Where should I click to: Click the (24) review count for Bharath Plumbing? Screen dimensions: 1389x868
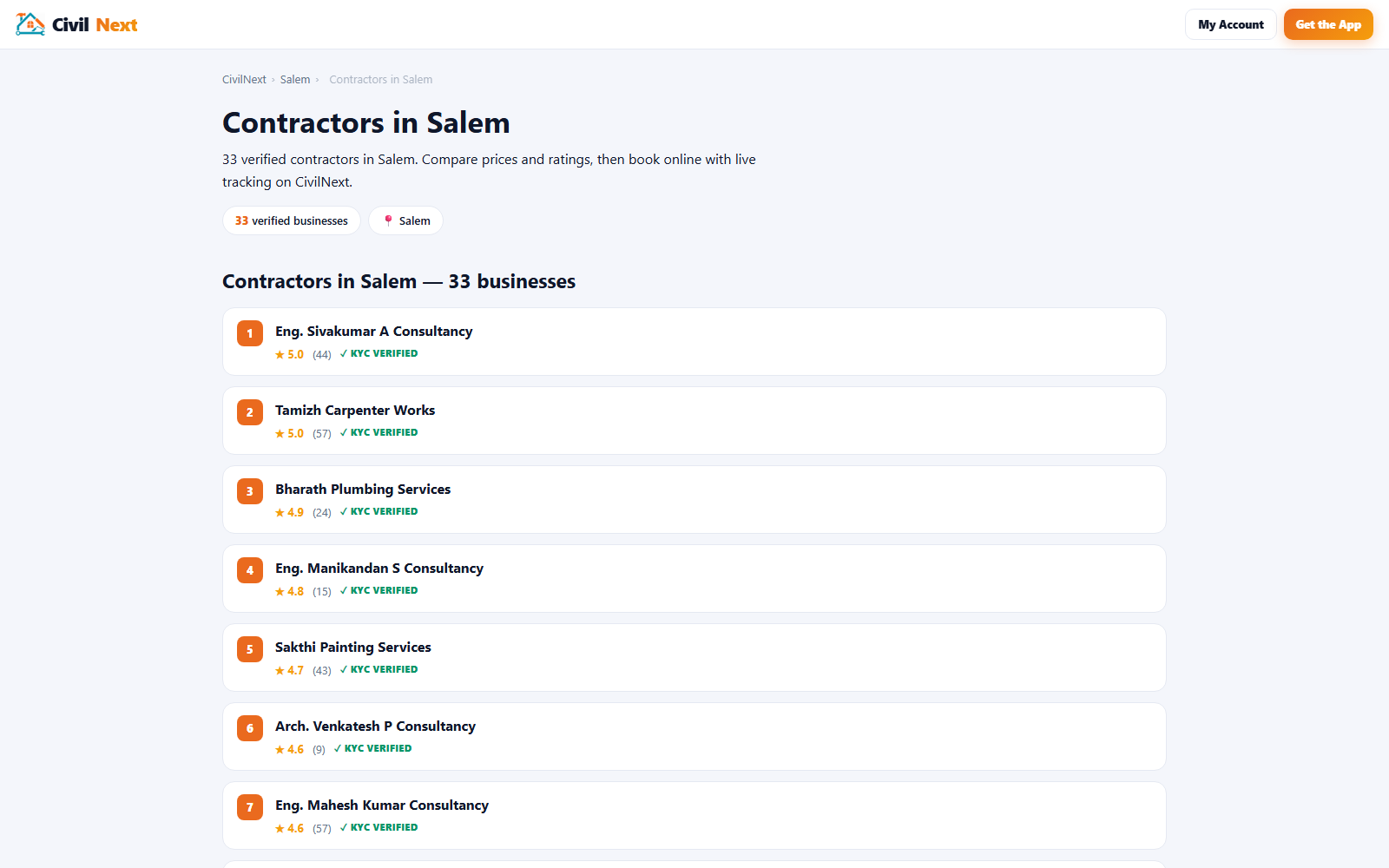coord(322,512)
